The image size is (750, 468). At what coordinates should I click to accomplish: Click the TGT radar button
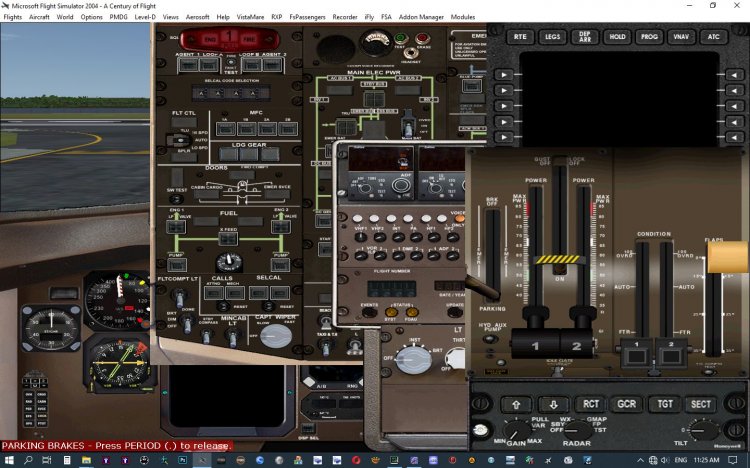pyautogui.click(x=663, y=405)
